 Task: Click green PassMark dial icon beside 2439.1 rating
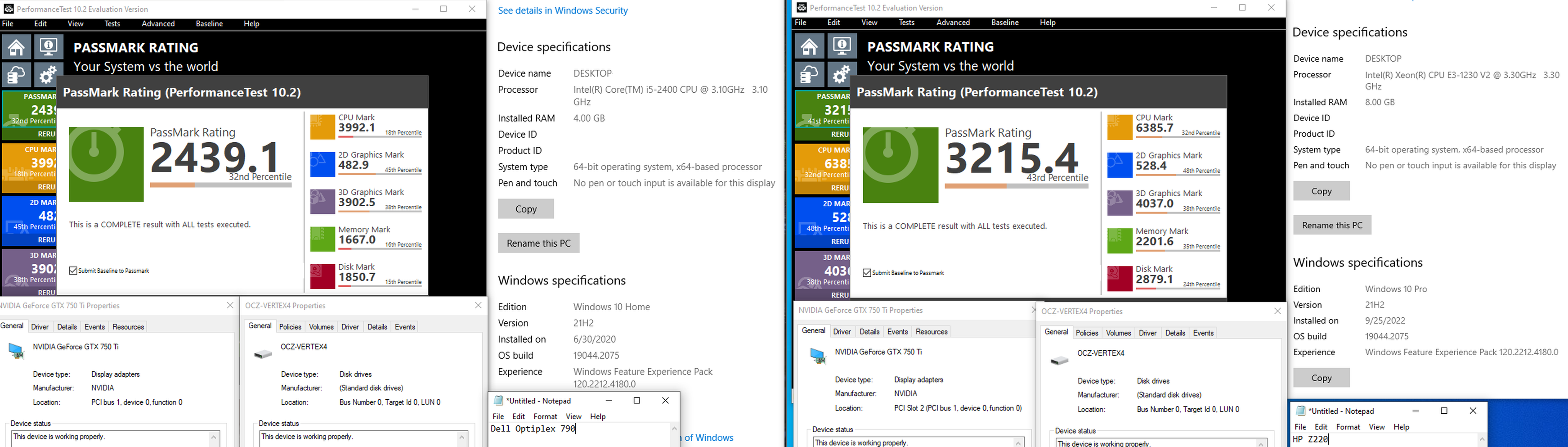pyautogui.click(x=106, y=164)
